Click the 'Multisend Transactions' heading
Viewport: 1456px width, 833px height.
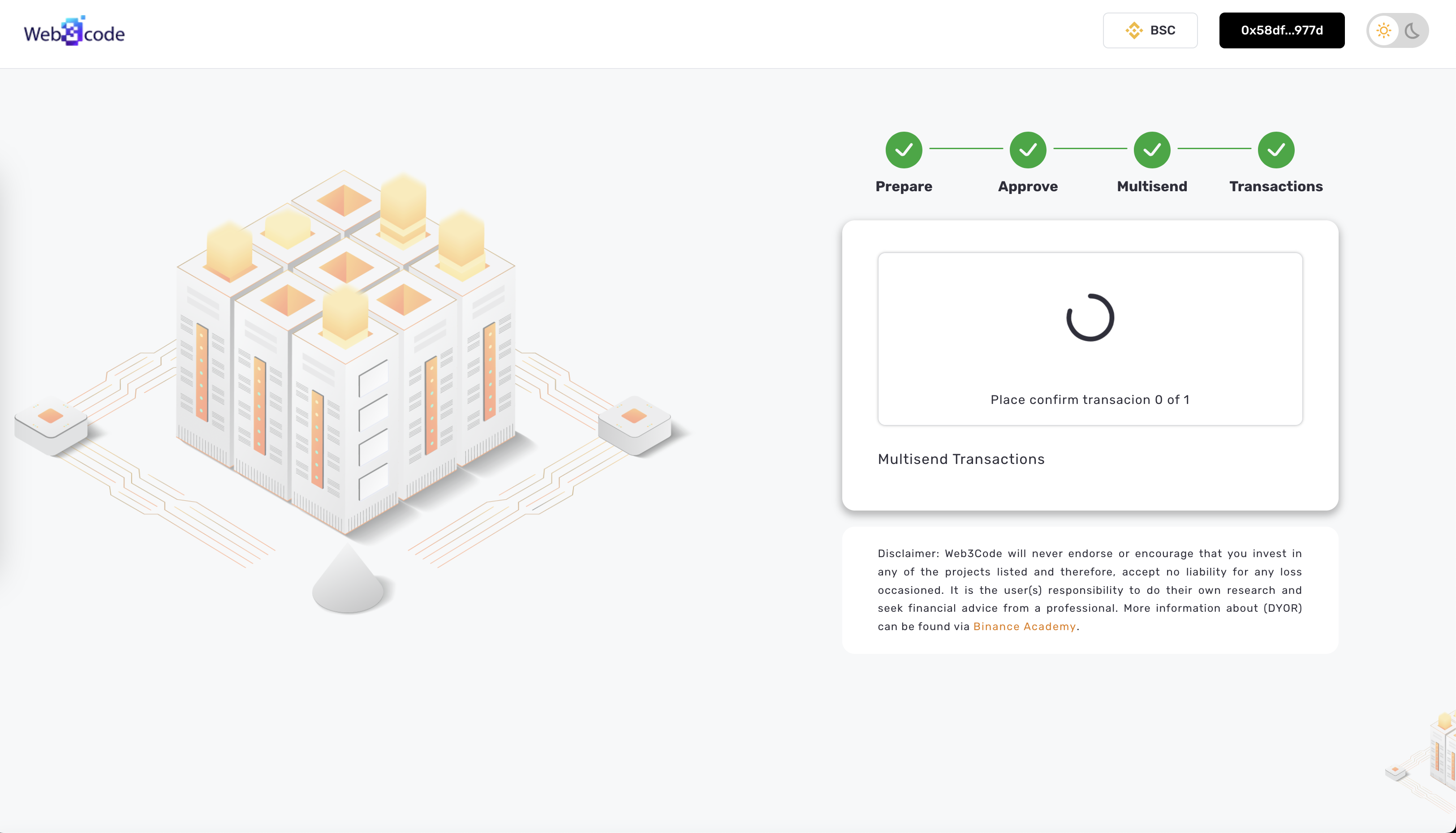click(961, 459)
